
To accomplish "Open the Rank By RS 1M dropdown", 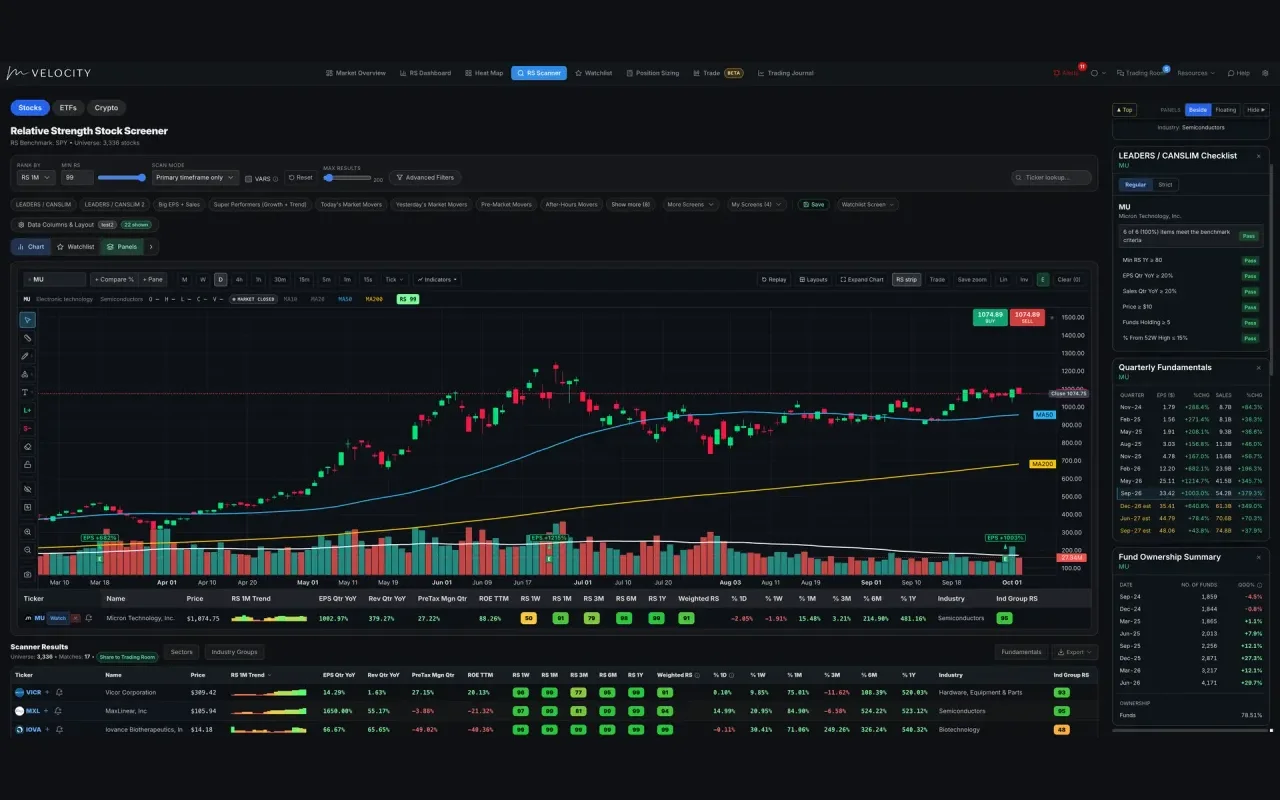I will (36, 178).
